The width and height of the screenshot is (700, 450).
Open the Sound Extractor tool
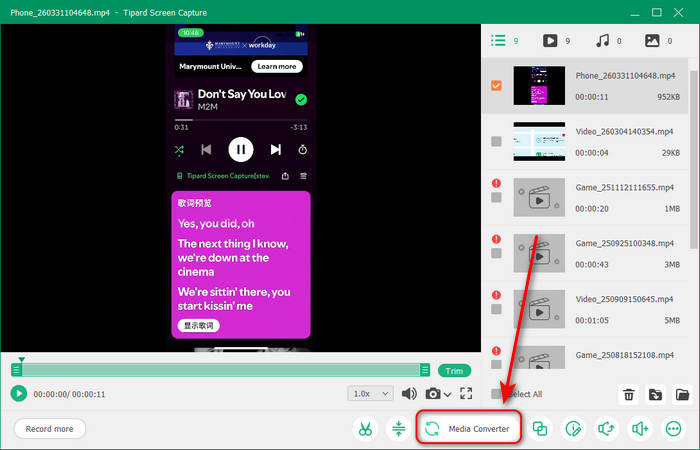click(606, 429)
